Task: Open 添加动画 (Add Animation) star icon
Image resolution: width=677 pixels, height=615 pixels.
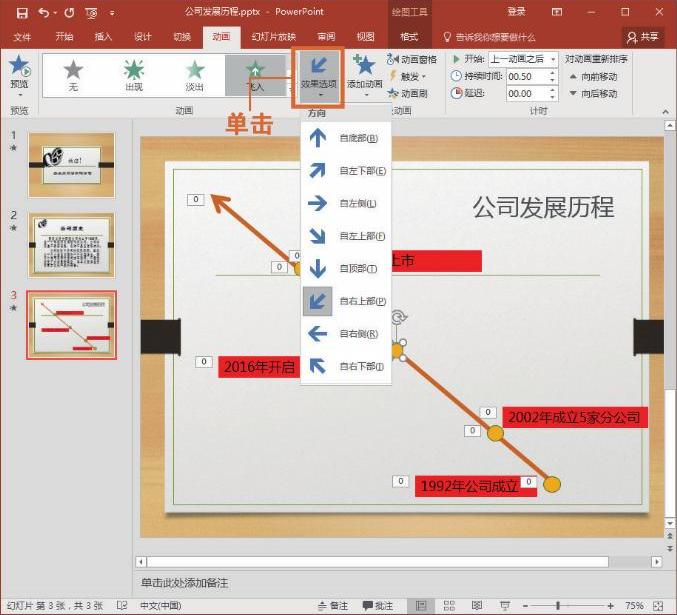Action: pyautogui.click(x=364, y=66)
